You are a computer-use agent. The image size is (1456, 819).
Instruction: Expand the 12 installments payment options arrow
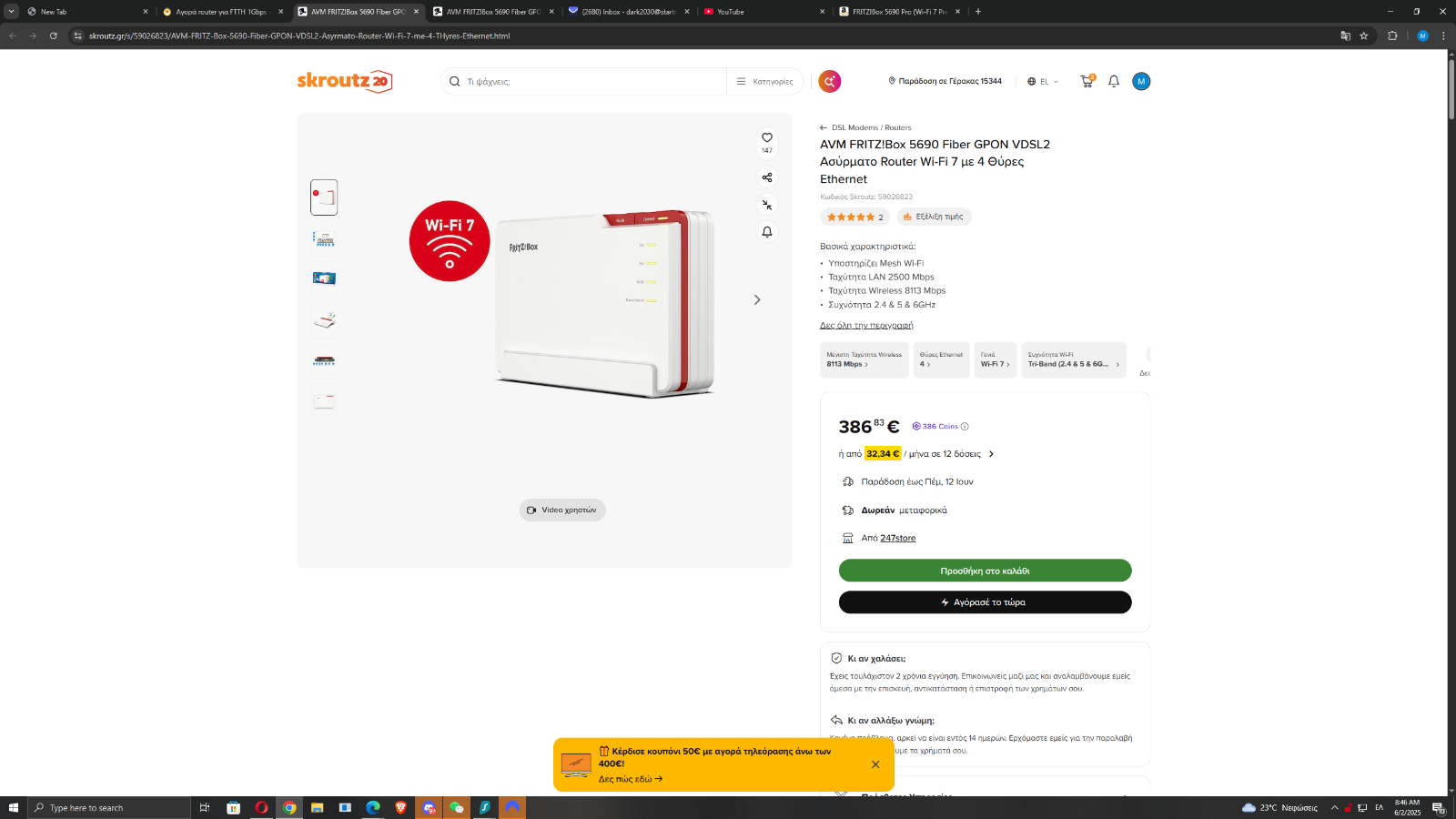click(x=991, y=454)
